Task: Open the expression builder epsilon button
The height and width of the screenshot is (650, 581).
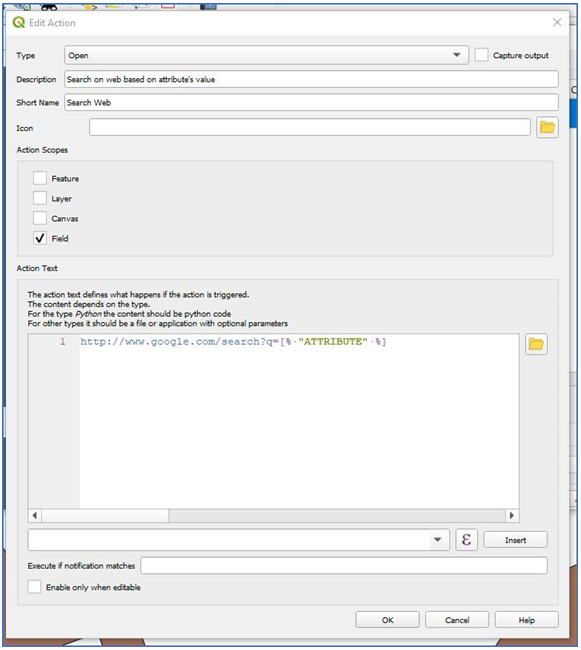Action: [x=466, y=540]
